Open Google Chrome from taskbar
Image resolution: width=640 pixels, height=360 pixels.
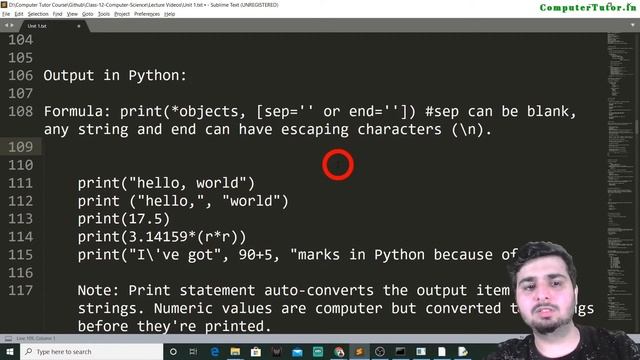[339, 351]
